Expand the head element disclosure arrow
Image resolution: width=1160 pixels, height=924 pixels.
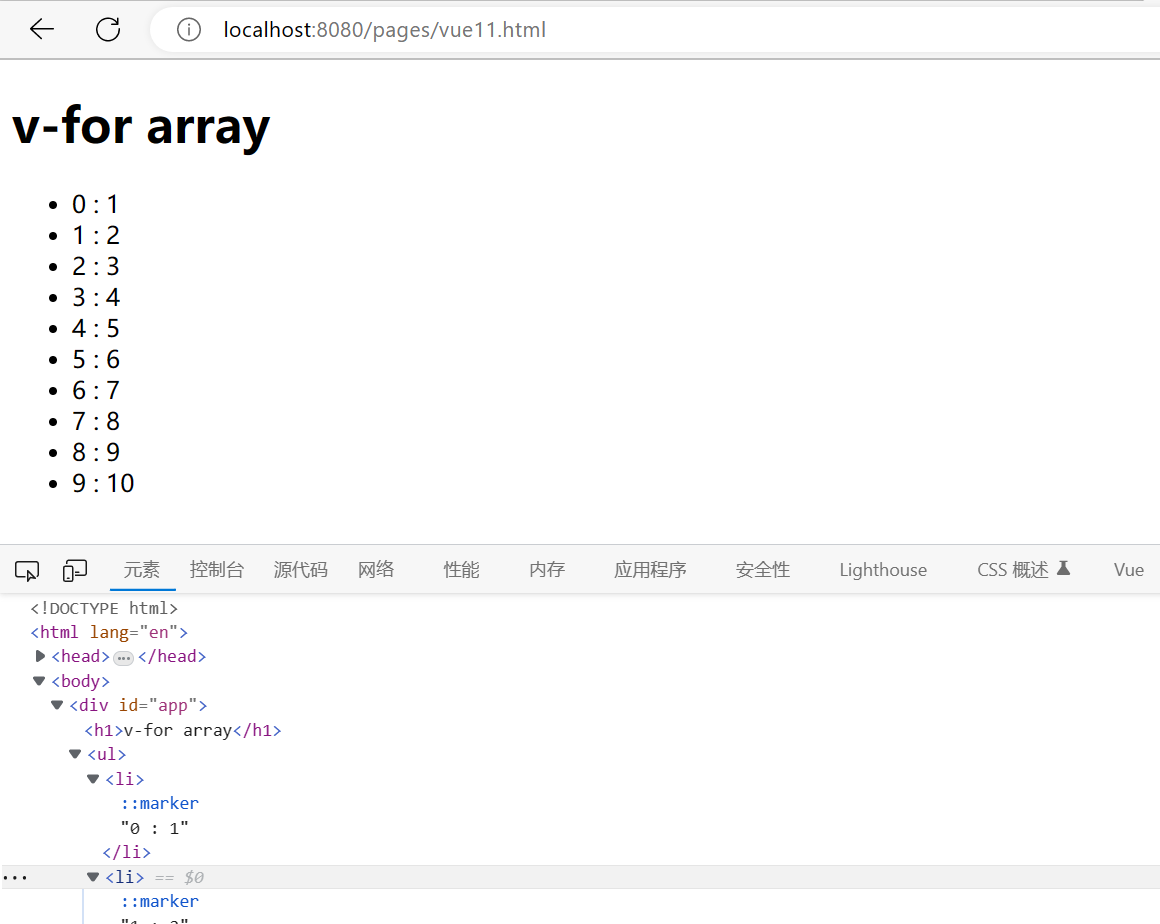click(40, 656)
